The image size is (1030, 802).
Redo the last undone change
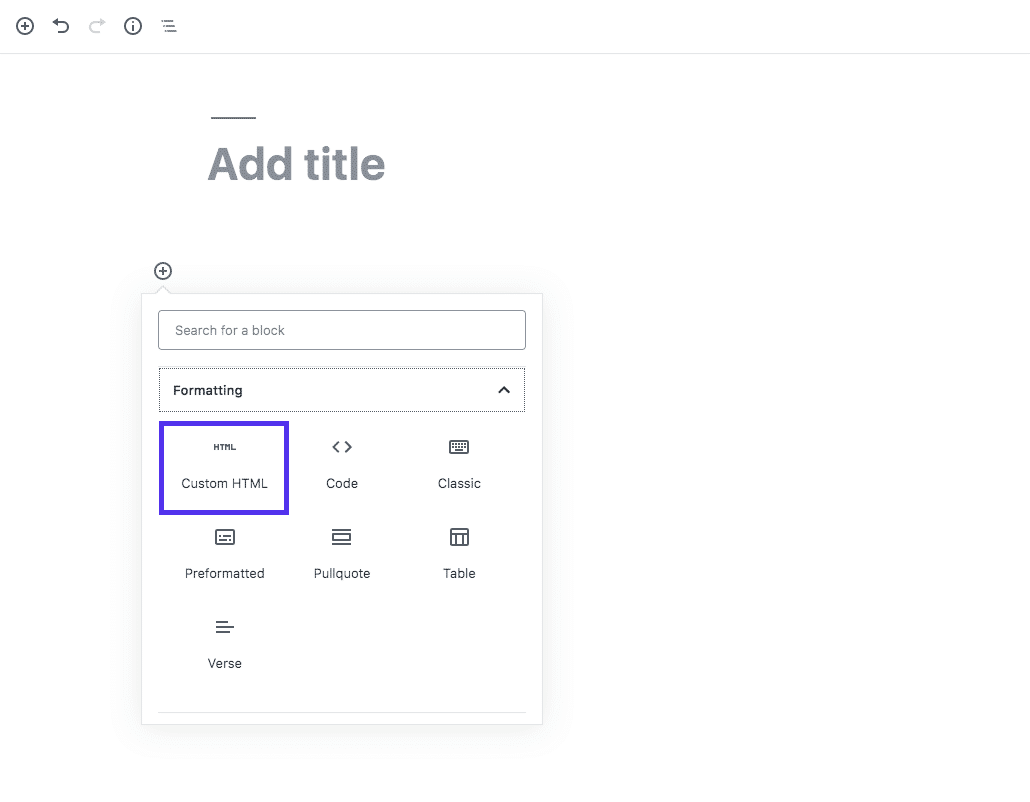point(96,26)
